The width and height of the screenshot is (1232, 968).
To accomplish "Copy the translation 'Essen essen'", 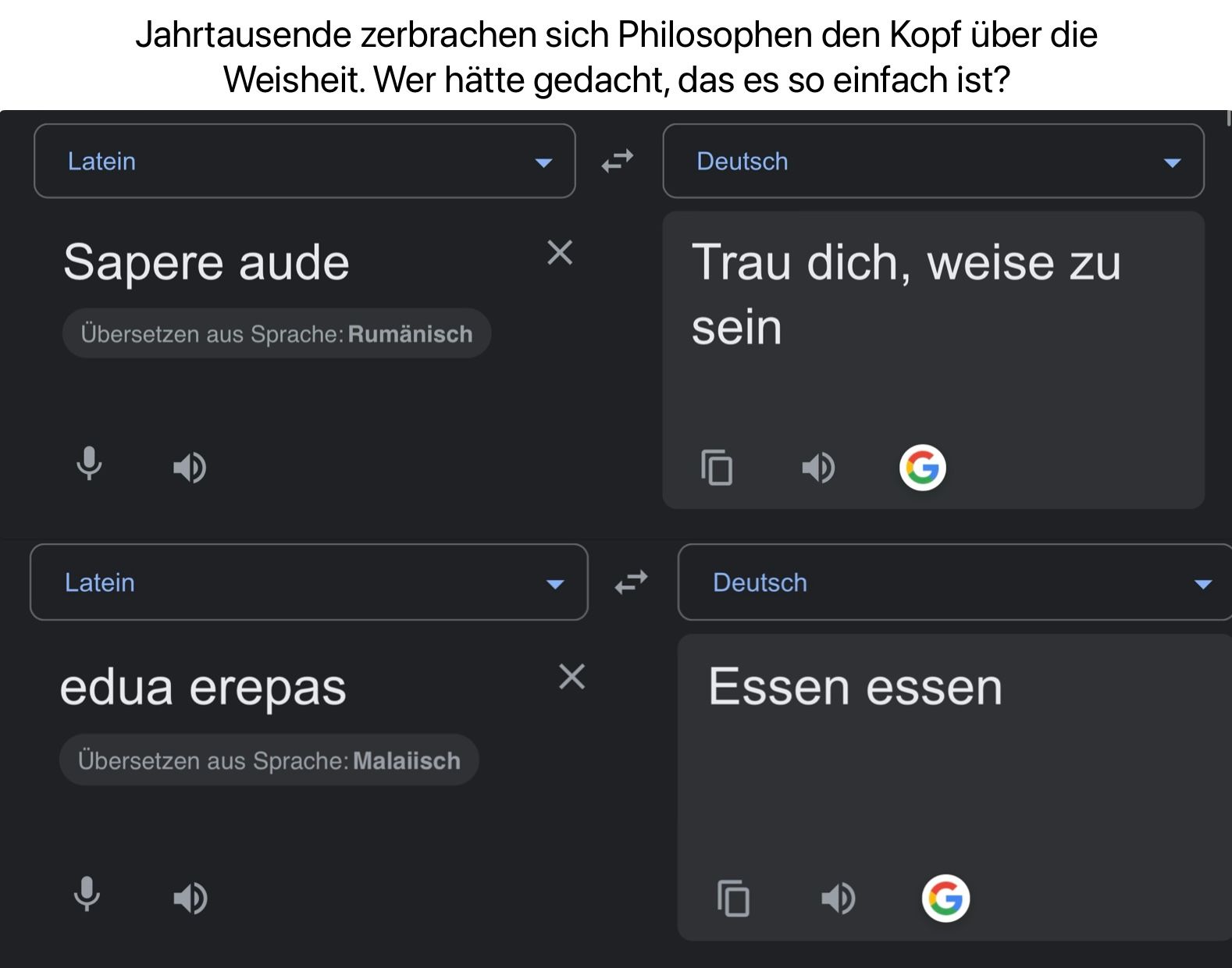I will click(x=733, y=898).
